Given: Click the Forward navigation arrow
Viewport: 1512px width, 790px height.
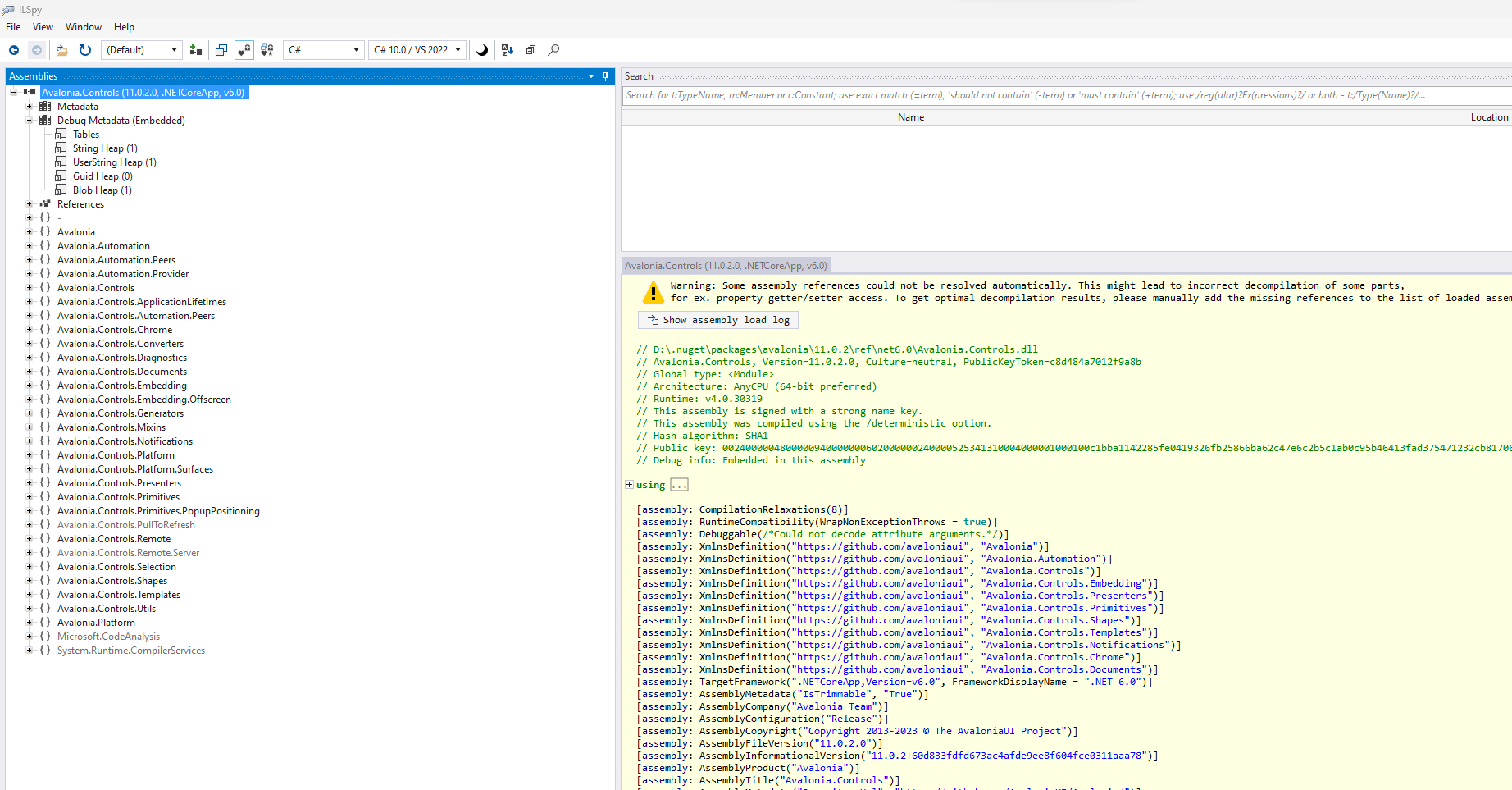Looking at the screenshot, I should coord(37,50).
